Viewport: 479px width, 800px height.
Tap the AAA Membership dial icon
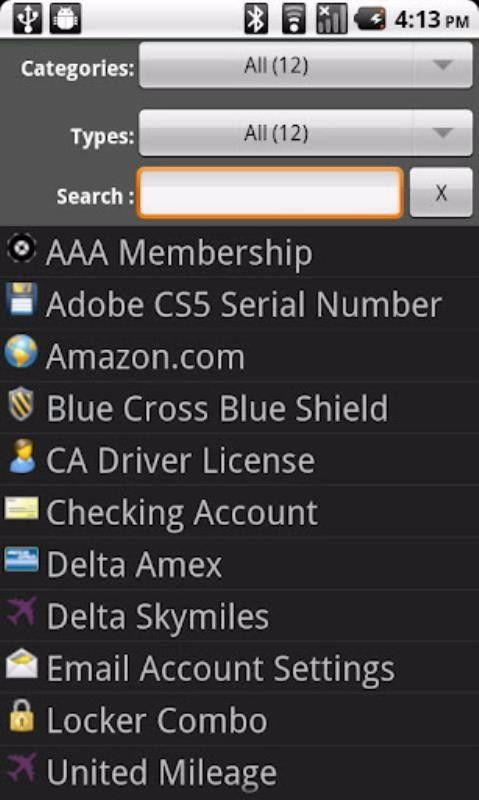tap(21, 248)
